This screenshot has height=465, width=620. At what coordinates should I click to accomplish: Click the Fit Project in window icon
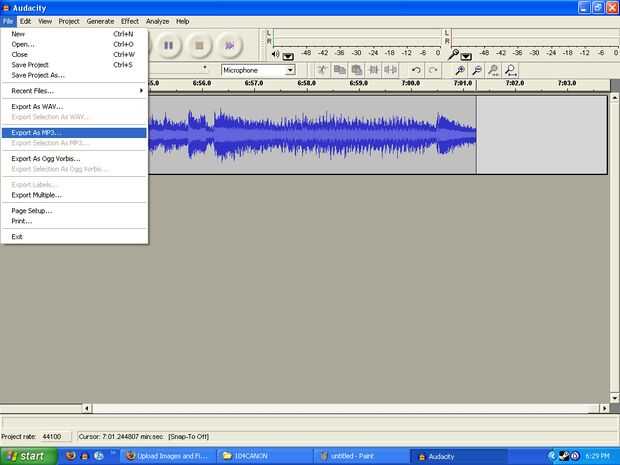tap(510, 70)
